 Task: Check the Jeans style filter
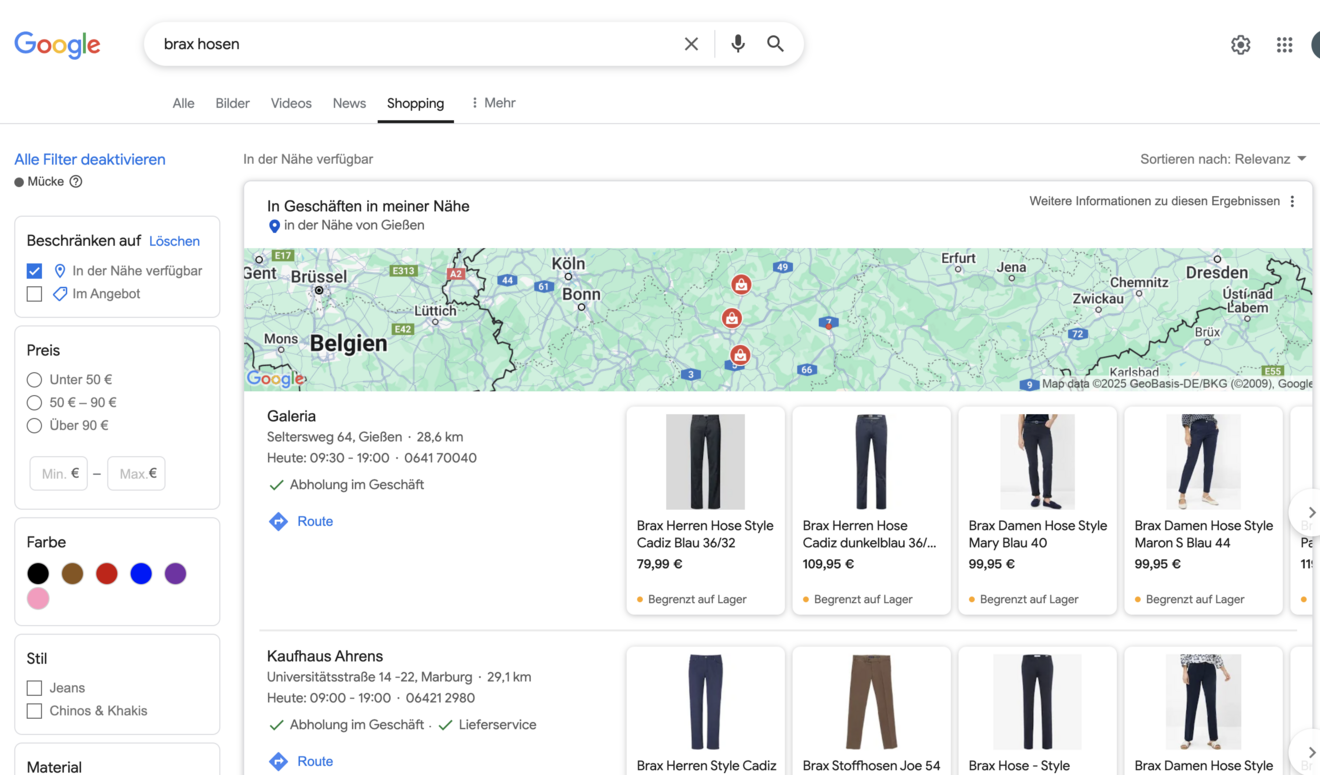coord(34,688)
